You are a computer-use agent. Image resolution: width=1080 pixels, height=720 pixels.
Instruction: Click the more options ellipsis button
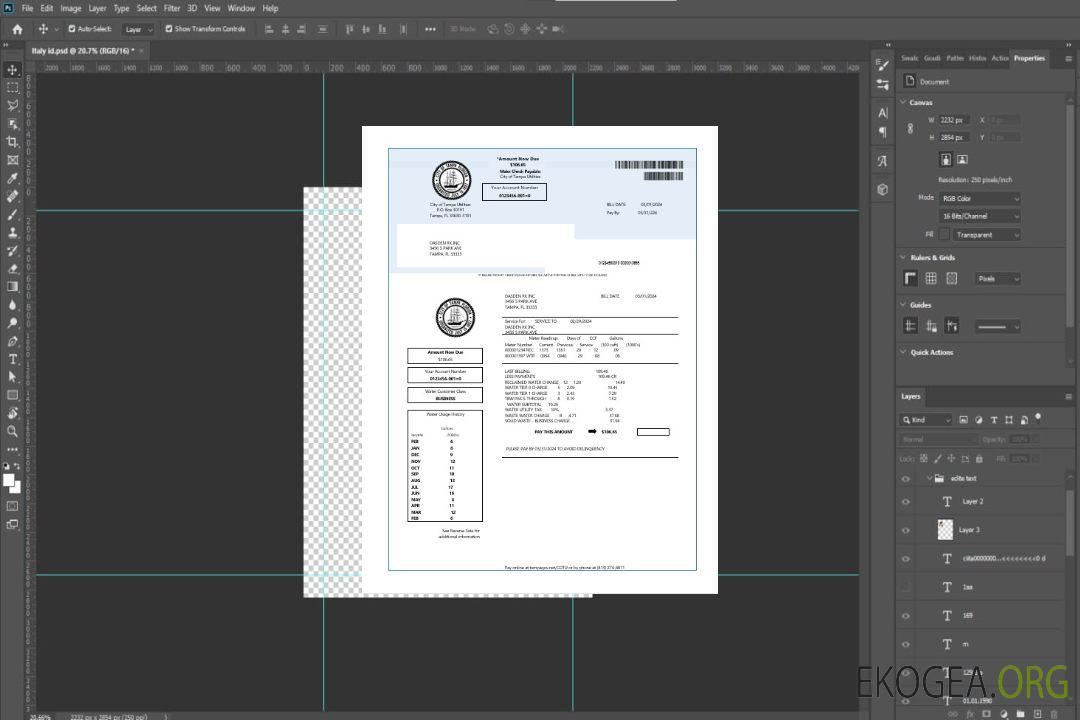pos(430,29)
